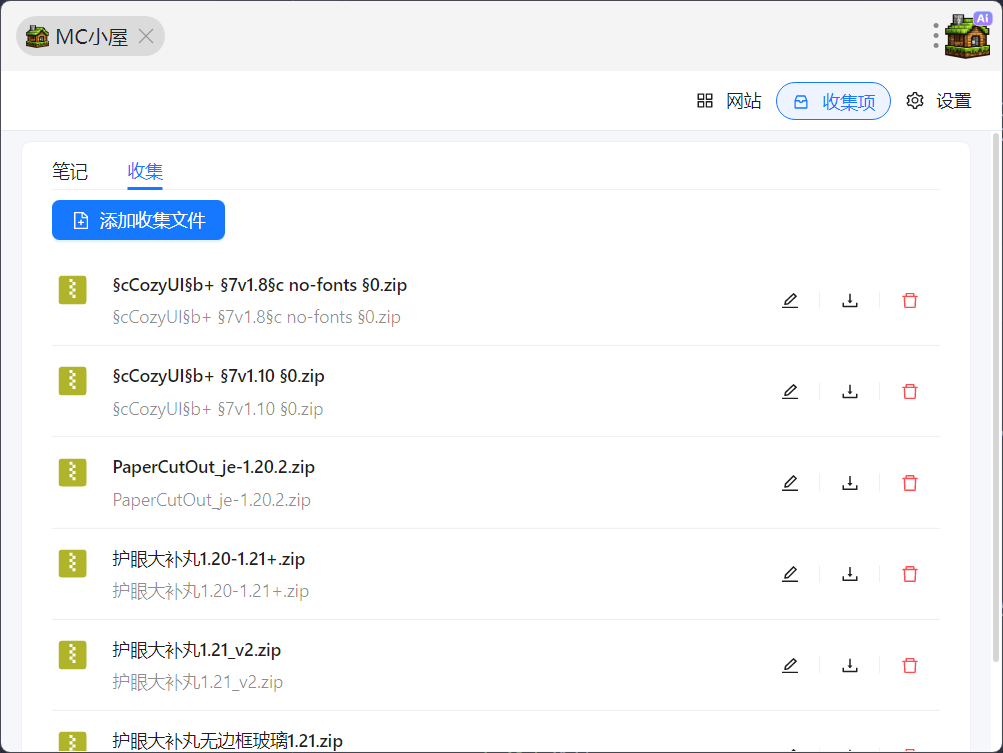Delete the §cCozyUI §7v1.10 zip file
Viewport: 1003px width, 753px height.
[x=910, y=392]
